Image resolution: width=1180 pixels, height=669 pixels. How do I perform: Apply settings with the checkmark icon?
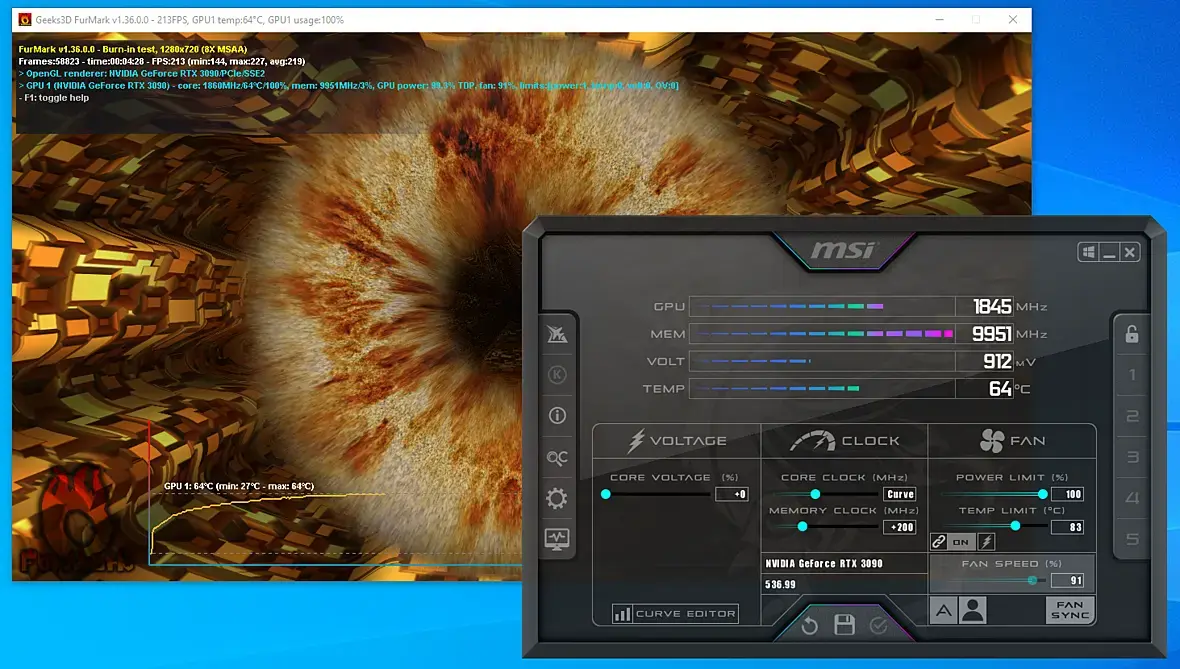[878, 625]
